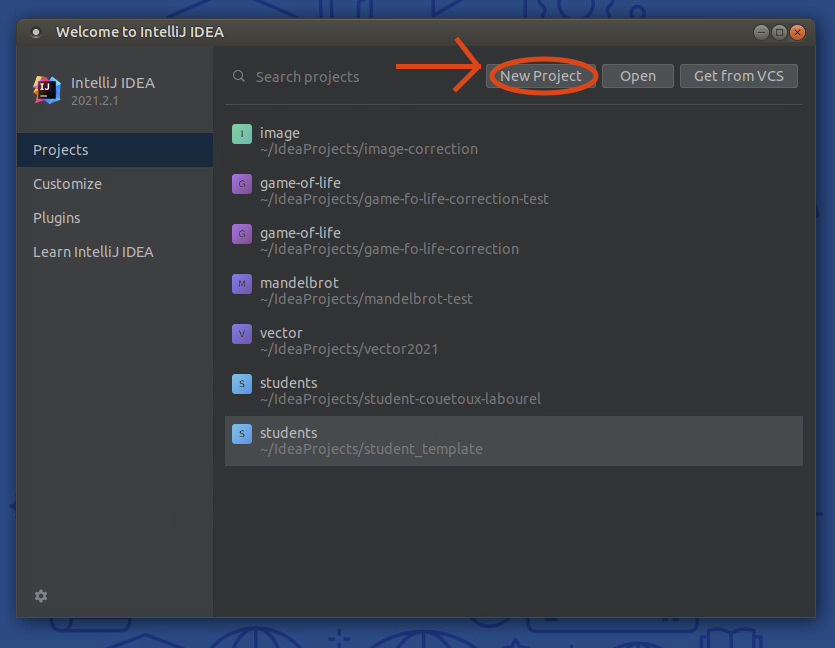Click path ~/IdeaProjects/vector2021
Image resolution: width=835 pixels, height=648 pixels.
pos(349,349)
